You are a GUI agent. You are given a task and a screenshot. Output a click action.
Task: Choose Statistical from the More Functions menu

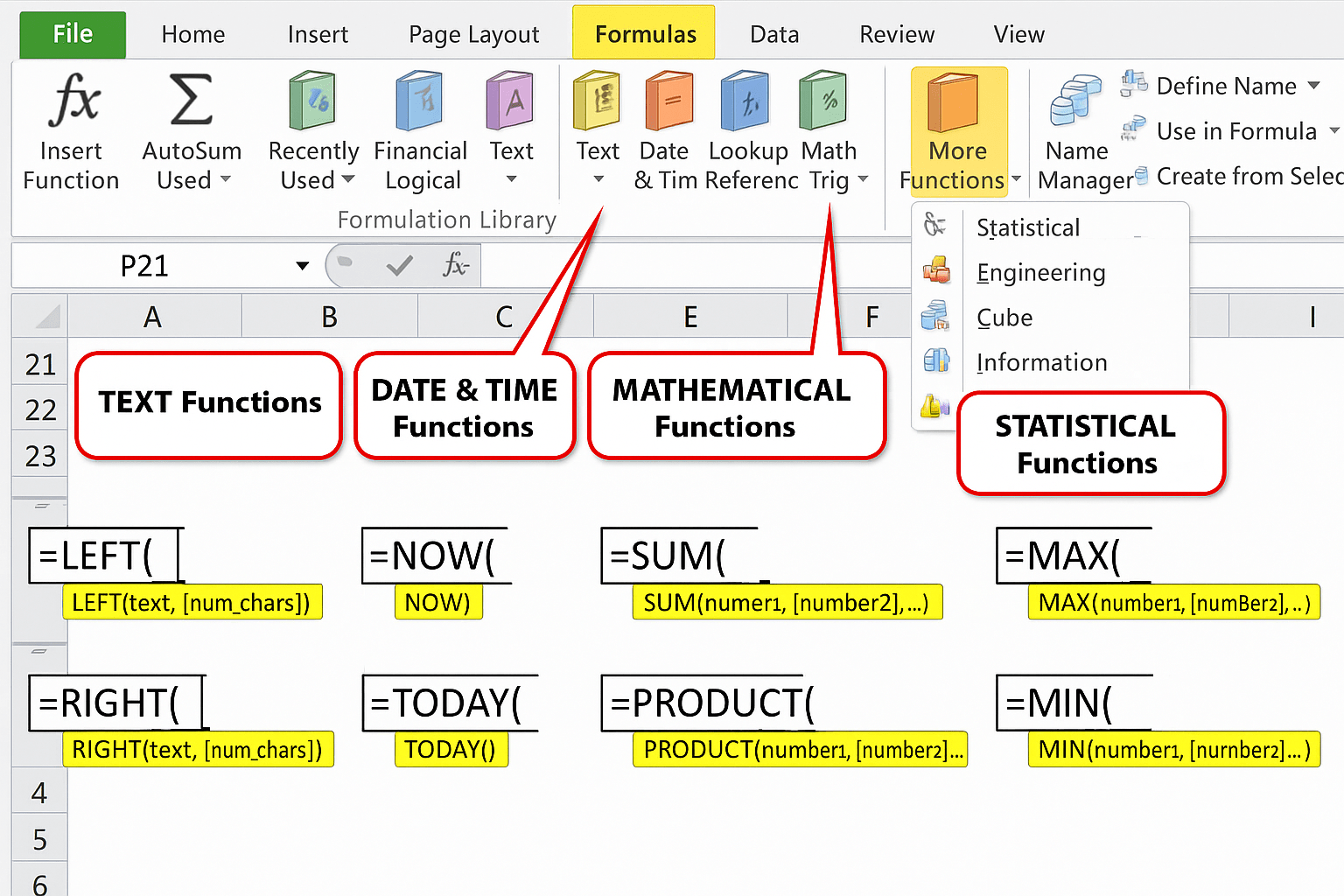(1027, 227)
